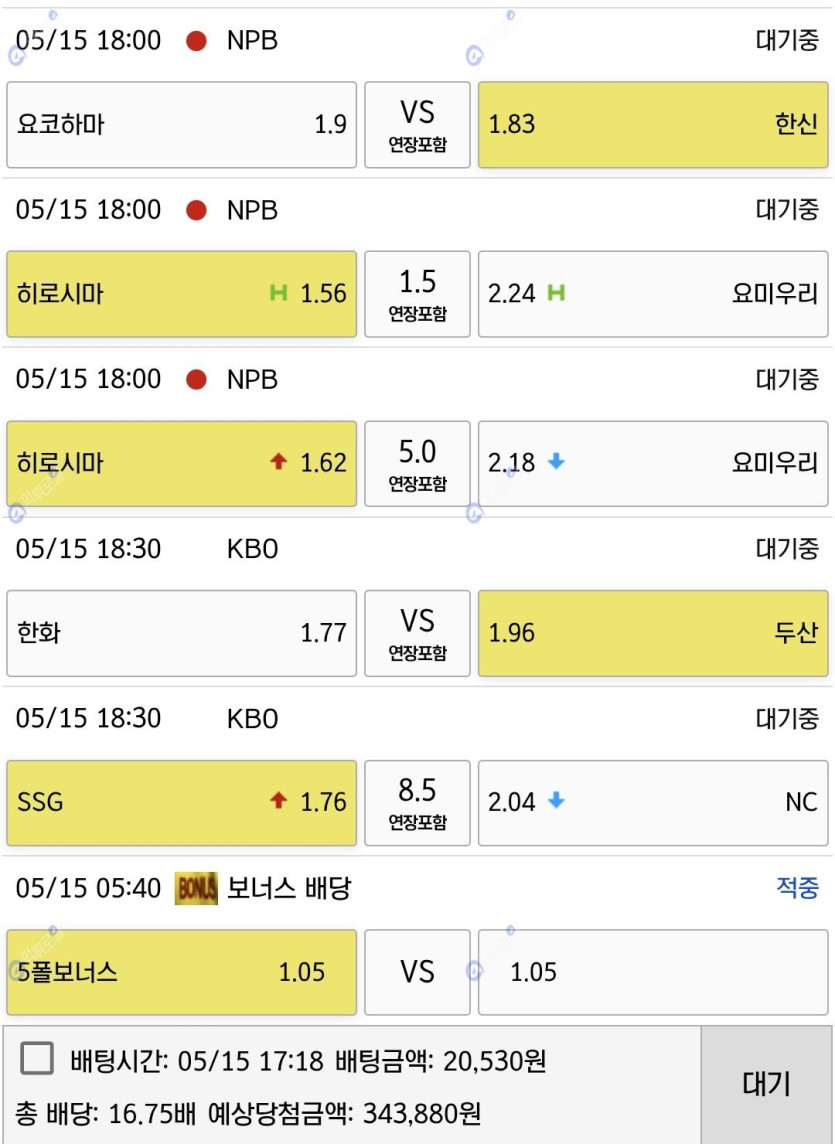Click the blue down arrow beside 2.18 odds
This screenshot has height=1144, width=835.
click(557, 462)
